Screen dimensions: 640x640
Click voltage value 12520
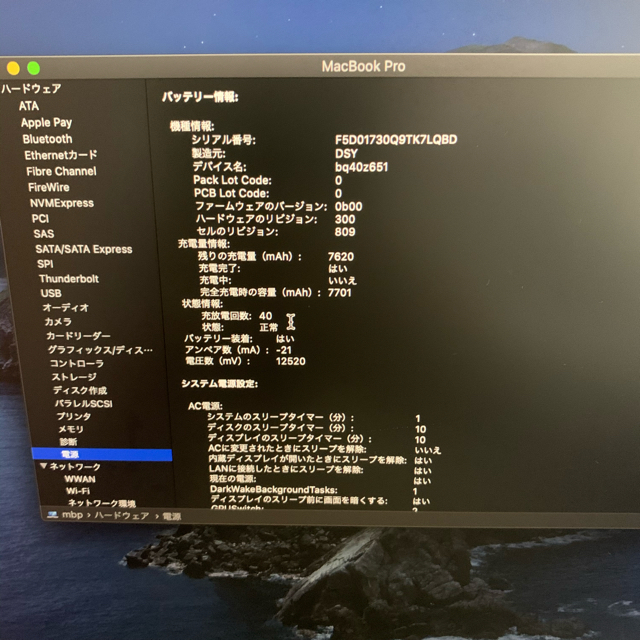point(290,361)
